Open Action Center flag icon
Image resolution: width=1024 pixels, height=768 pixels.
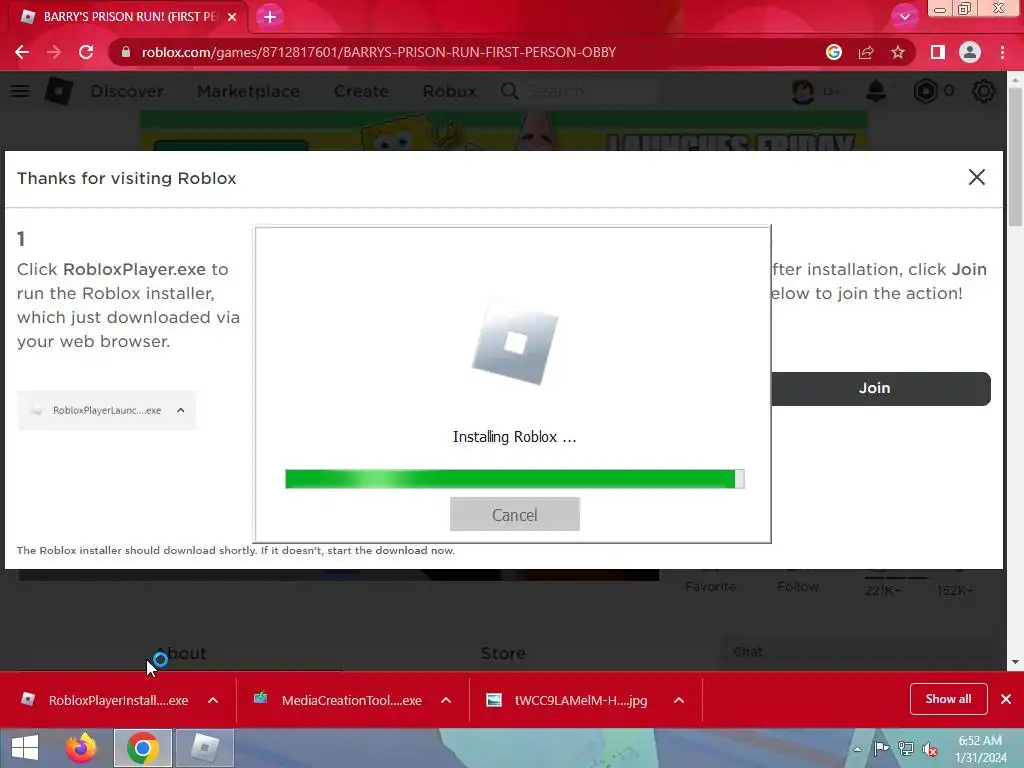tap(881, 749)
